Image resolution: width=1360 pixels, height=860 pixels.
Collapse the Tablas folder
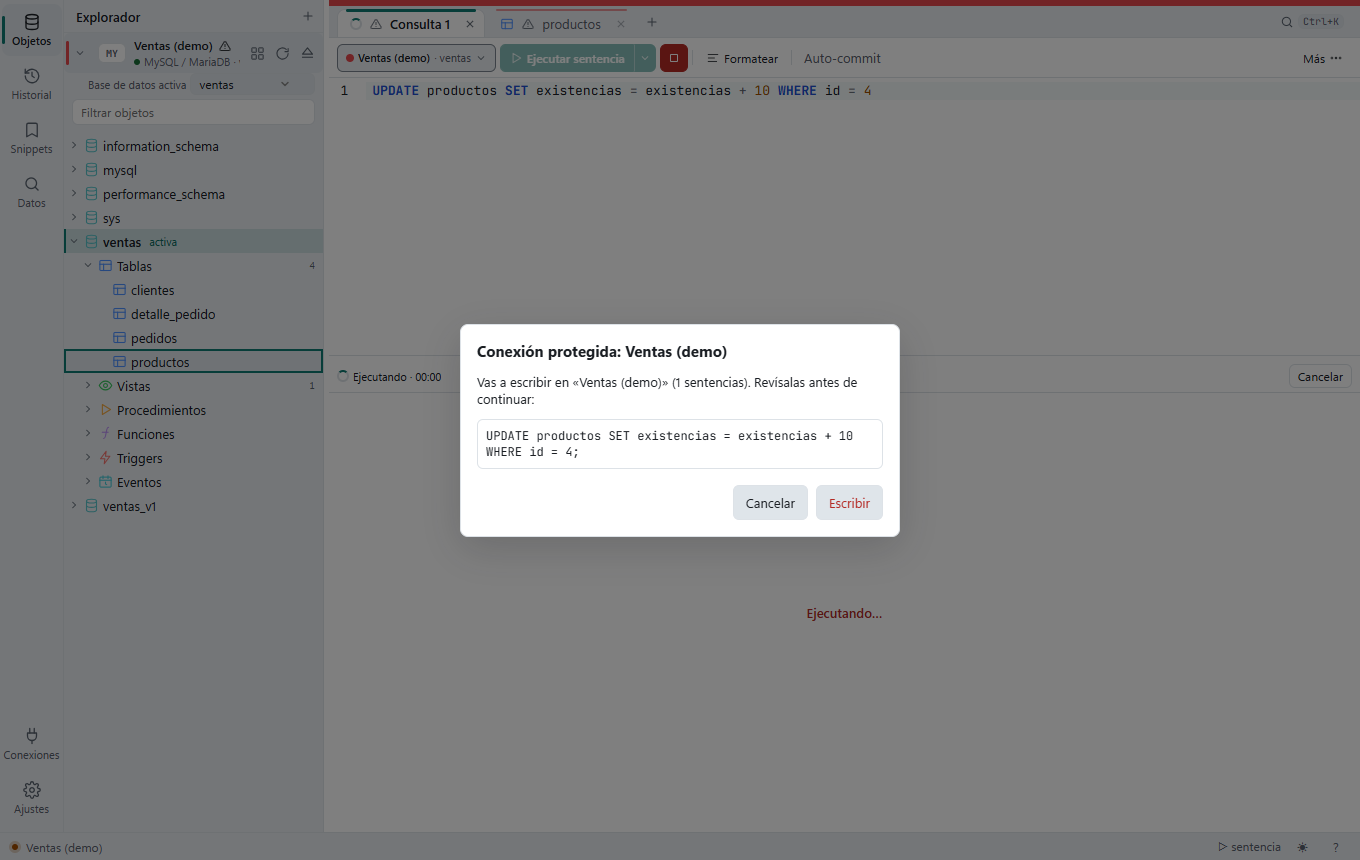[x=88, y=266]
